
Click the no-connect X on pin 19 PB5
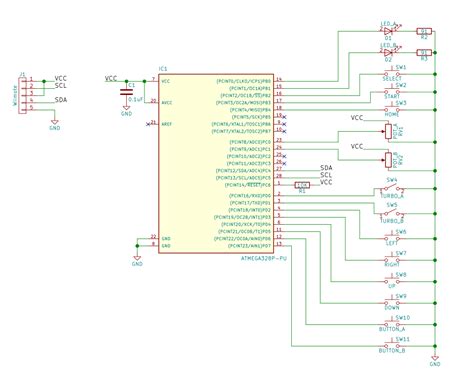(x=284, y=117)
